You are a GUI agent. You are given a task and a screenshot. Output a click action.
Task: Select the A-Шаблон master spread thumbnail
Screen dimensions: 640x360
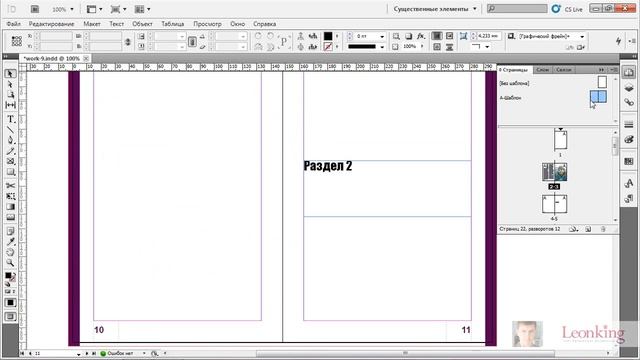click(598, 97)
